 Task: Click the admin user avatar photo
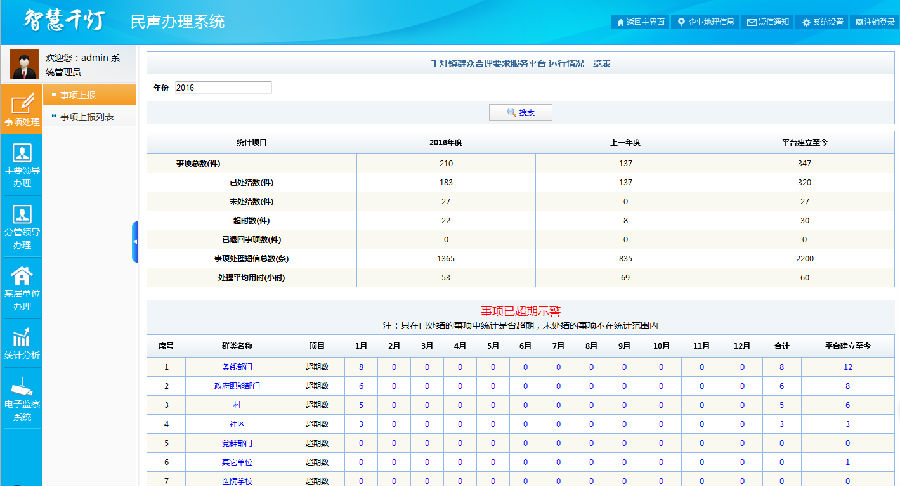(24, 64)
